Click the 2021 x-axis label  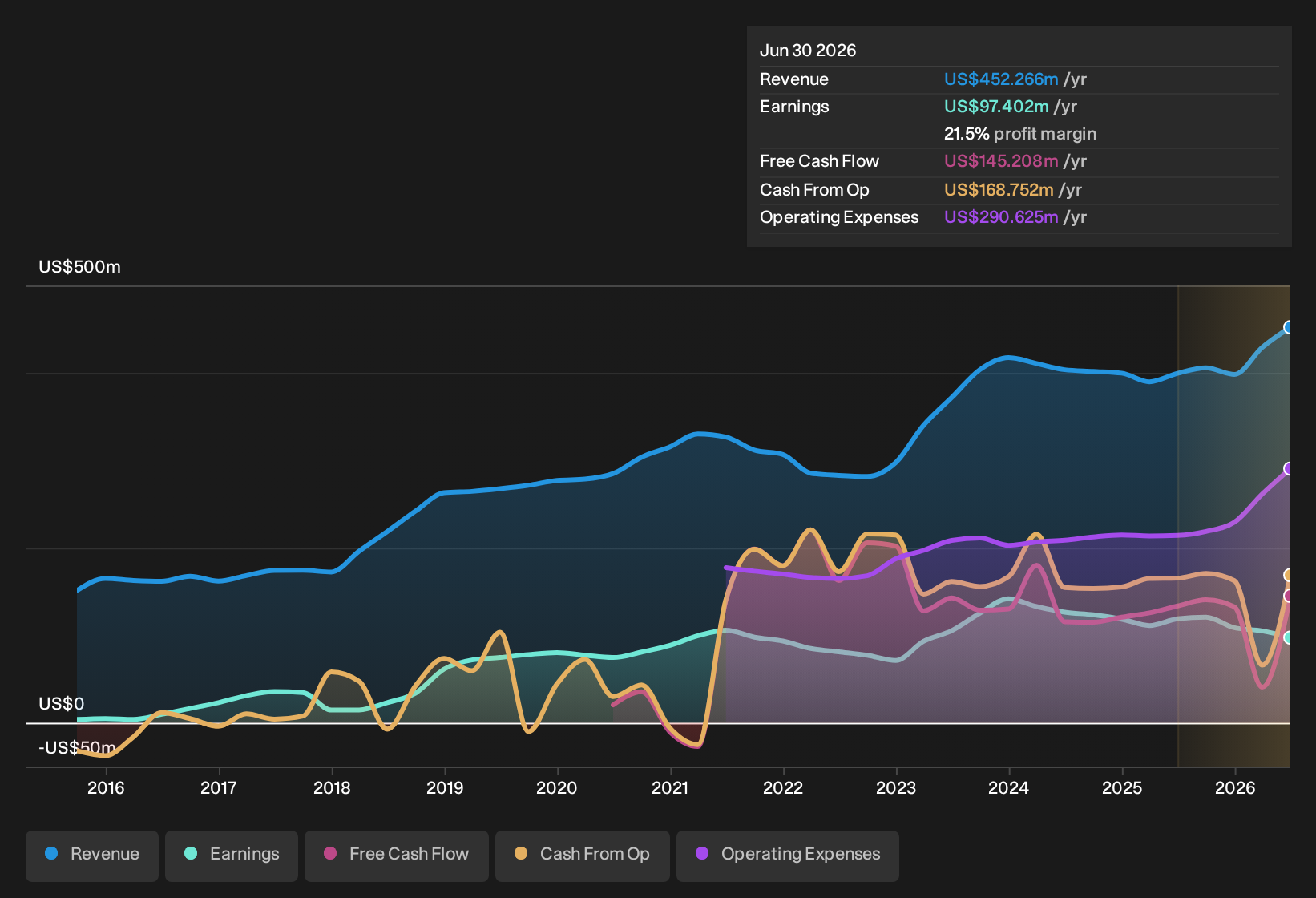point(670,788)
